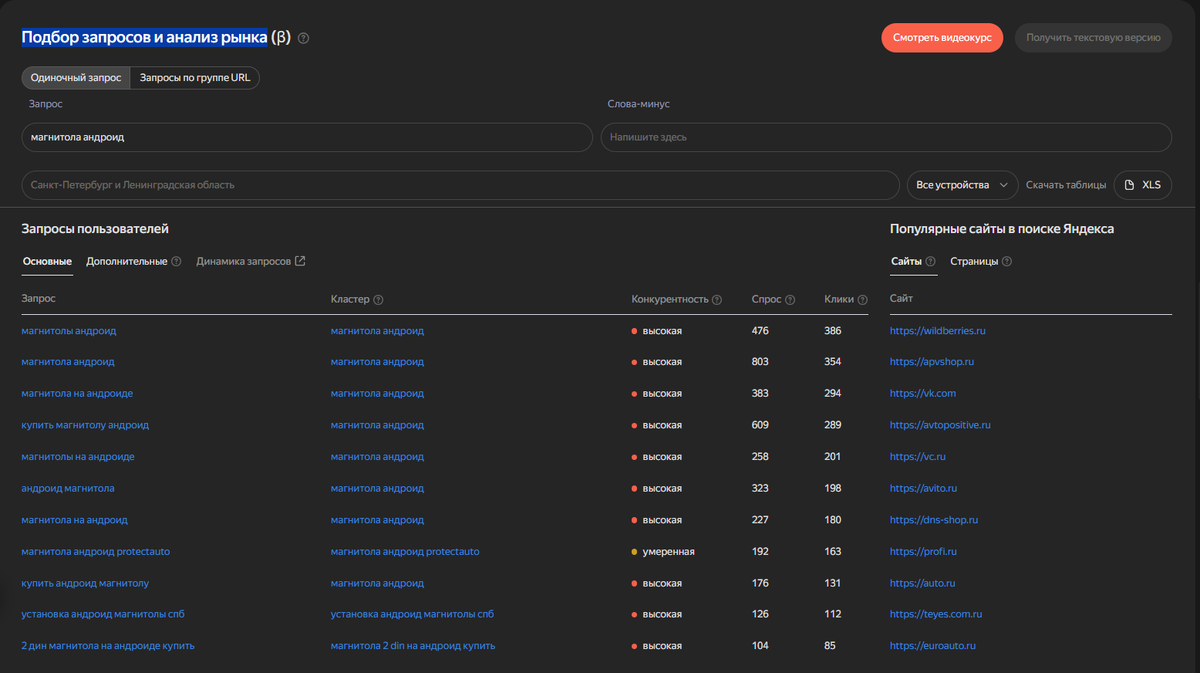Open cluster магнитола 2 din на андроид купить
The image size is (1200, 673).
(x=413, y=646)
